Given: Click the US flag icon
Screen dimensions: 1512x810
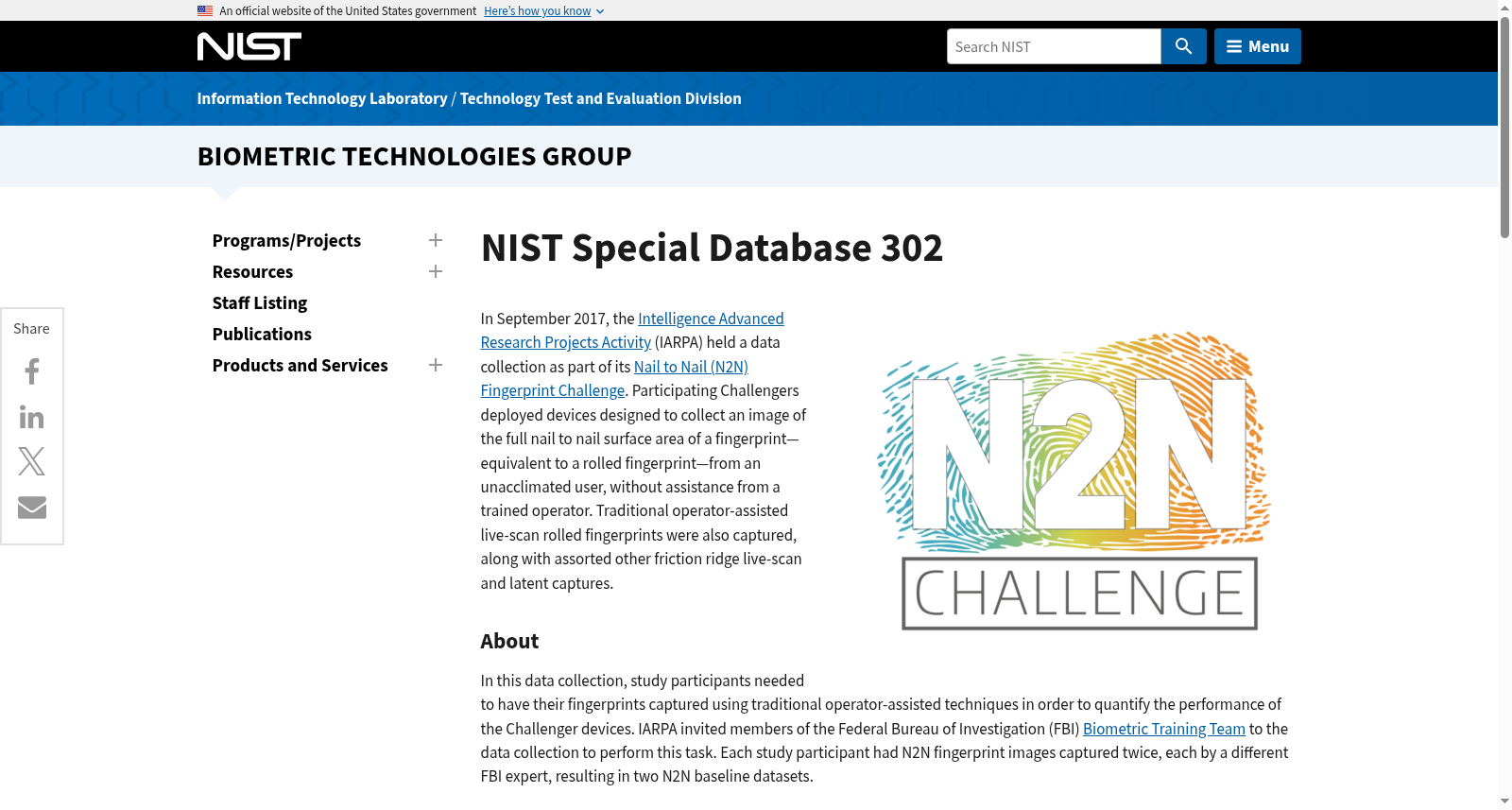Looking at the screenshot, I should click(x=205, y=10).
